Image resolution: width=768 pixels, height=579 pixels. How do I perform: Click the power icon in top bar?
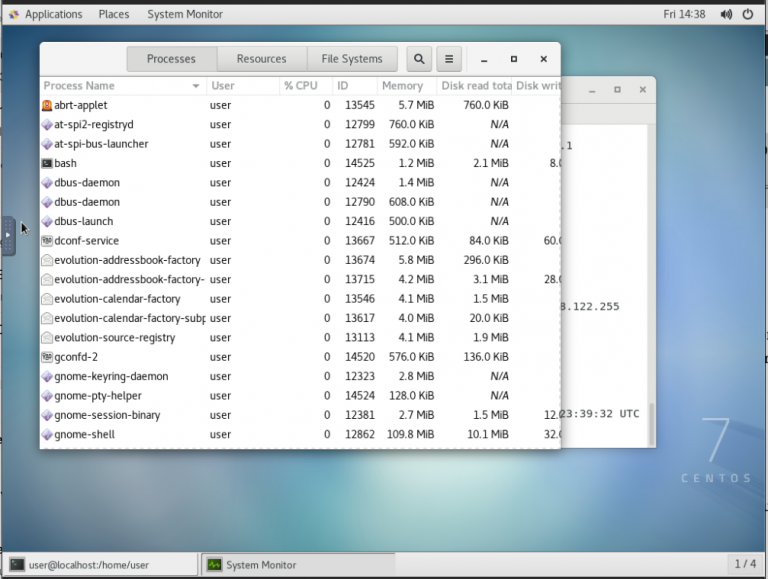coord(750,14)
